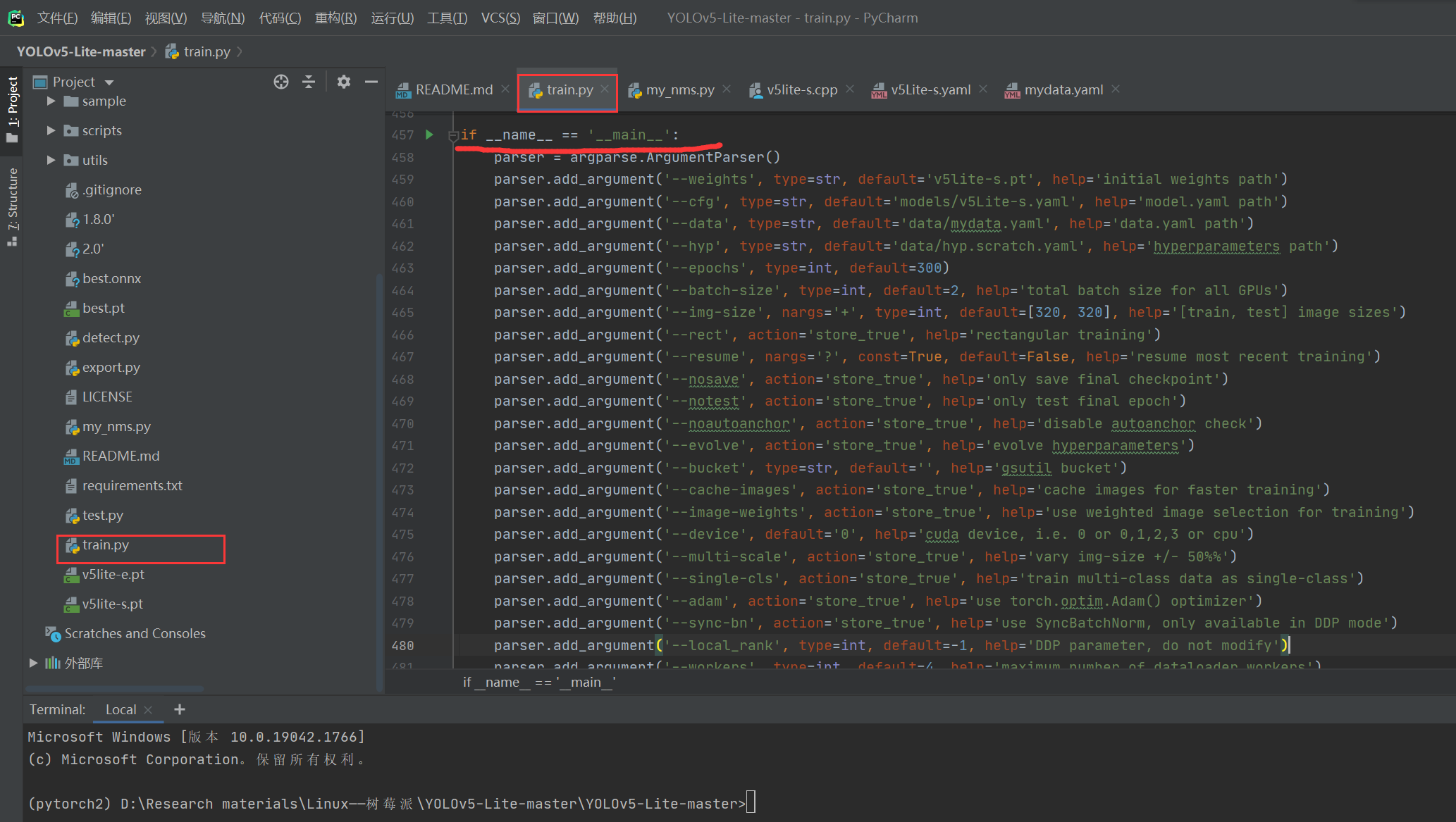Open Project panel settings gear
The image size is (1456, 822).
tap(343, 82)
